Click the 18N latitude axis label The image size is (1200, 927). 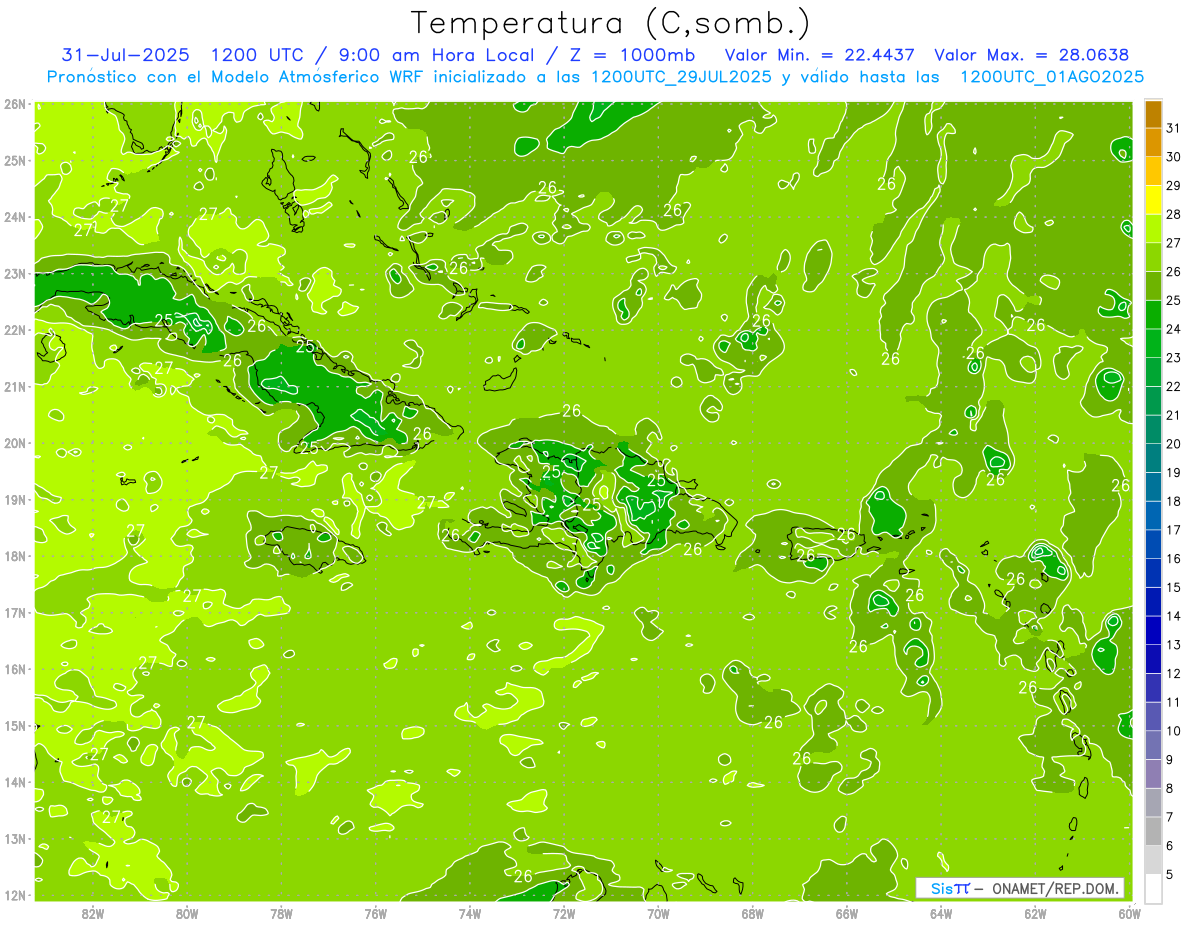[14, 556]
